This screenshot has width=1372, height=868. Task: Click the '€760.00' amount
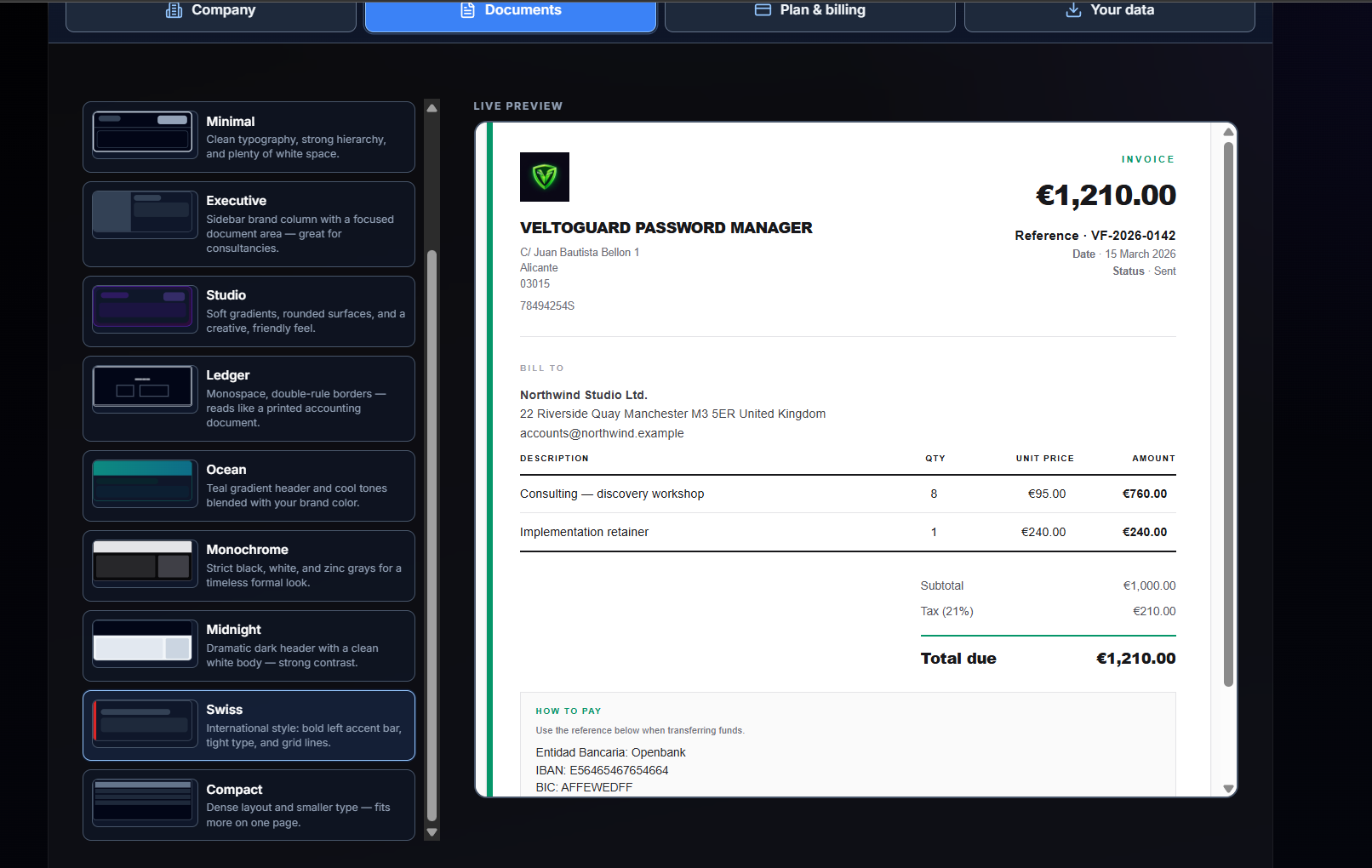[1145, 494]
